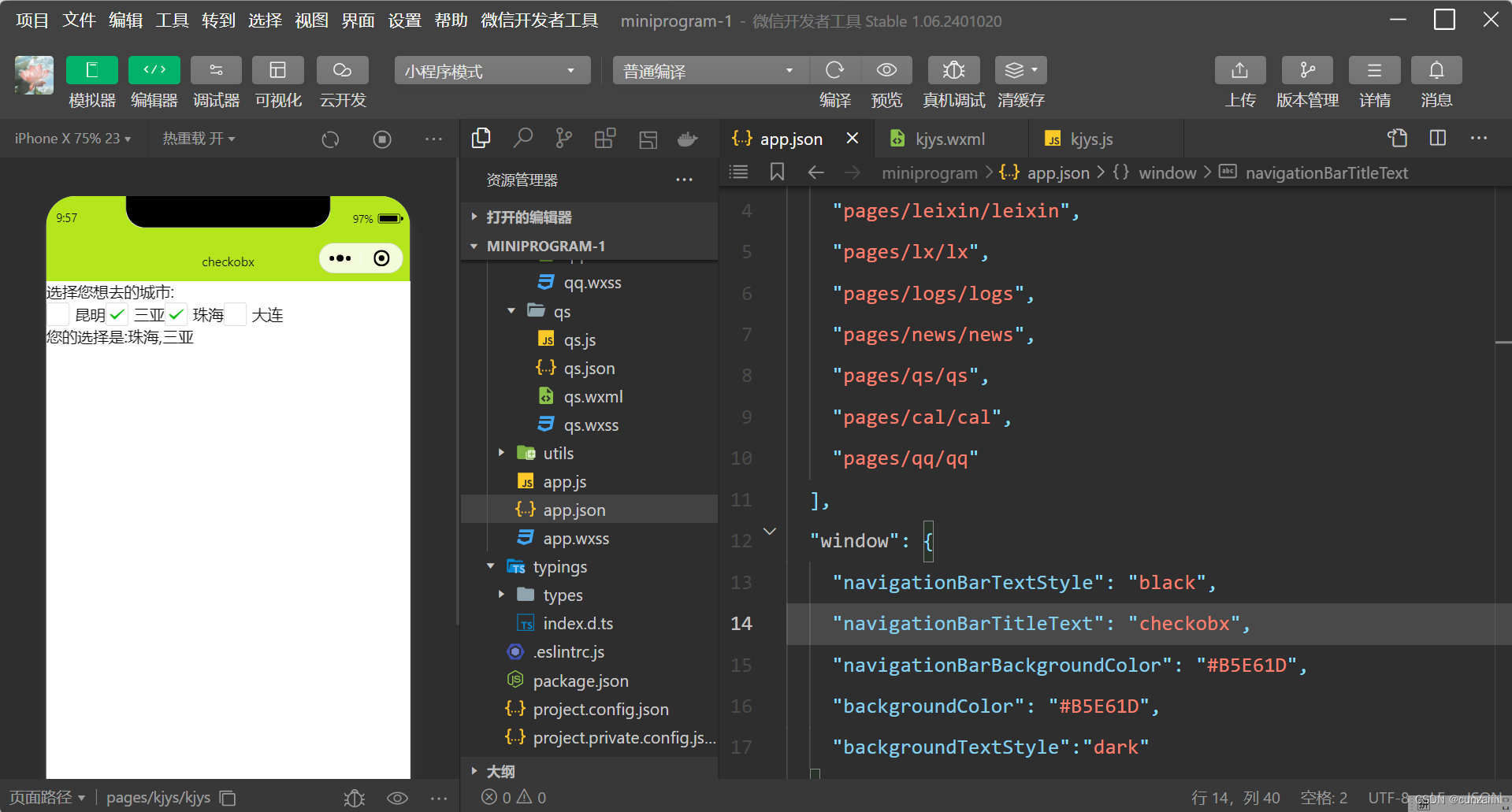Click window breadcrumb segment
This screenshot has height=812, width=1512.
point(1168,172)
